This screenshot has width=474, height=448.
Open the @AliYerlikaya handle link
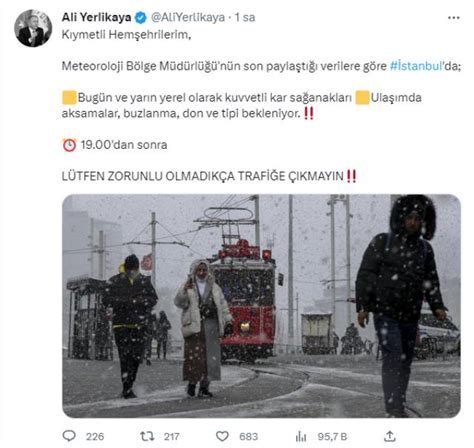coord(188,17)
